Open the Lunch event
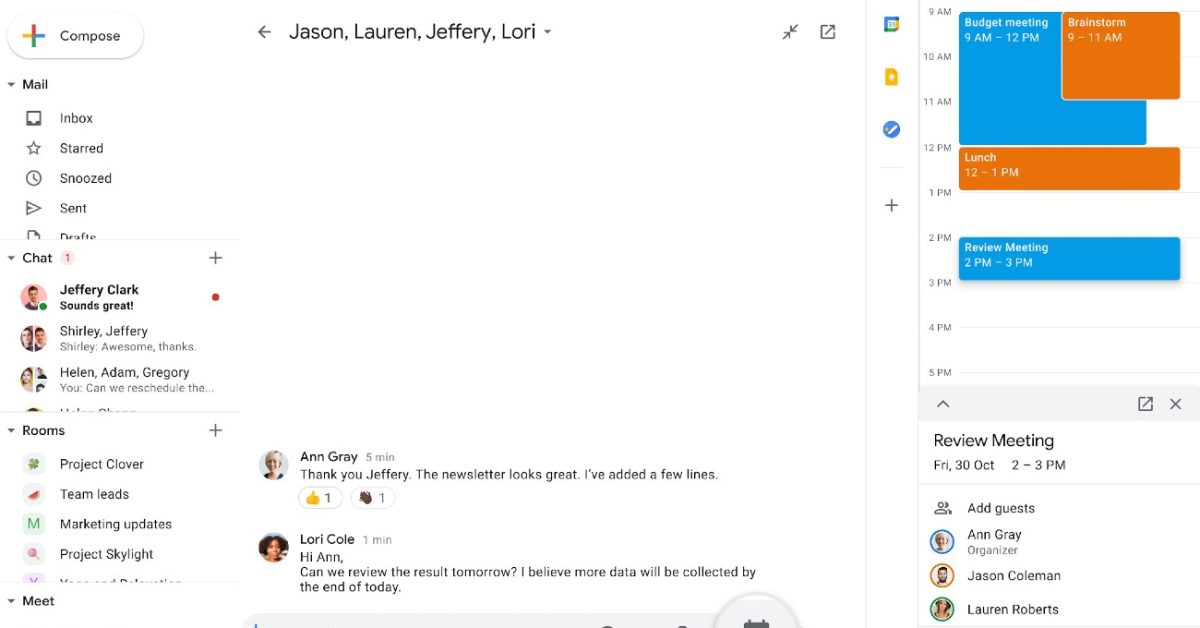Image resolution: width=1200 pixels, height=628 pixels. coord(1069,169)
